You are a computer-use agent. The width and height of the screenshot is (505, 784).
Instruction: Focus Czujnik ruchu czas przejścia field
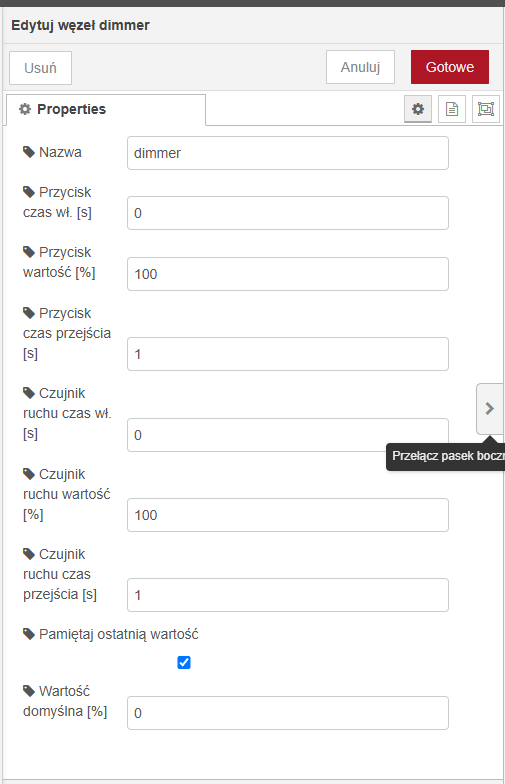click(x=288, y=595)
